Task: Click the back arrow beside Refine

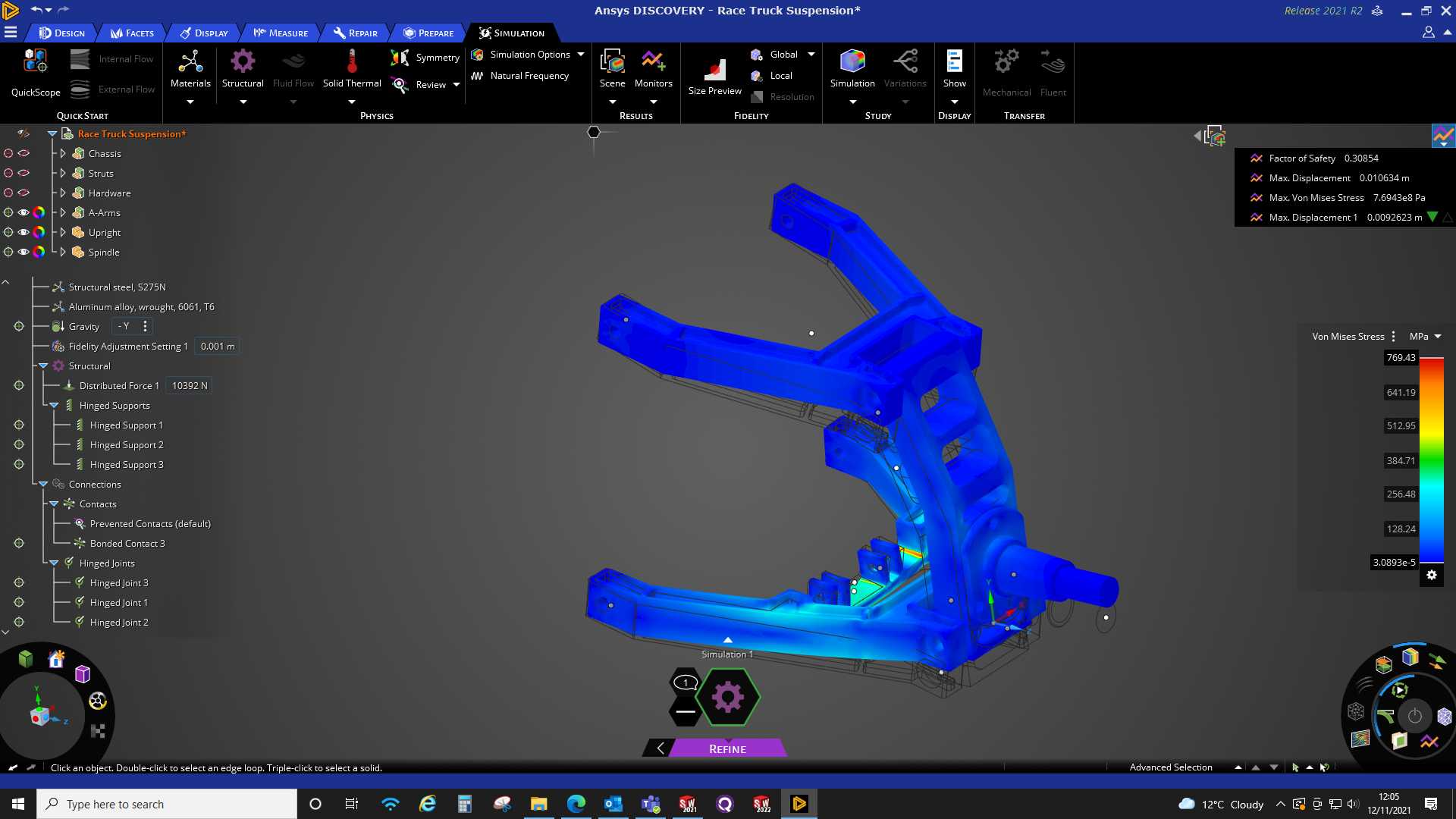Action: (660, 748)
